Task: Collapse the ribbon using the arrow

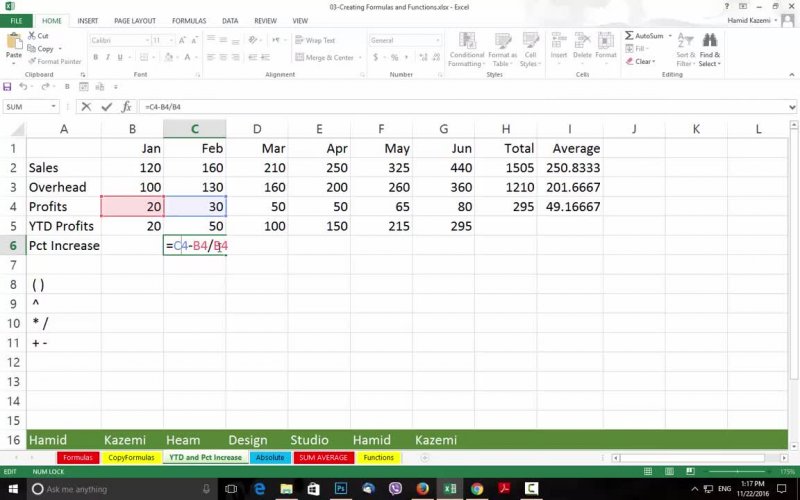Action: pyautogui.click(x=791, y=76)
